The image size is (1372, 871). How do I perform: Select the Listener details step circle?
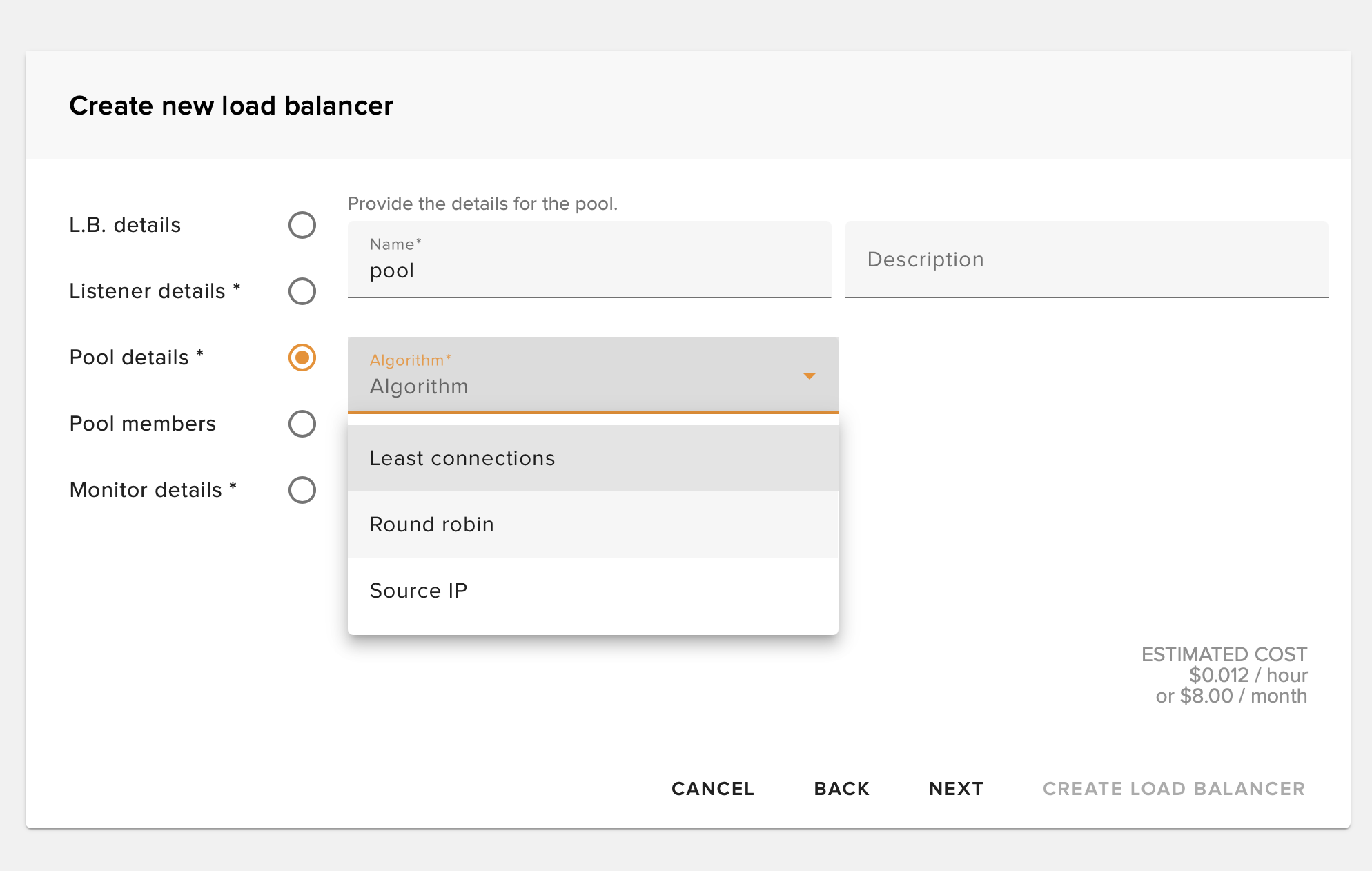pos(302,291)
